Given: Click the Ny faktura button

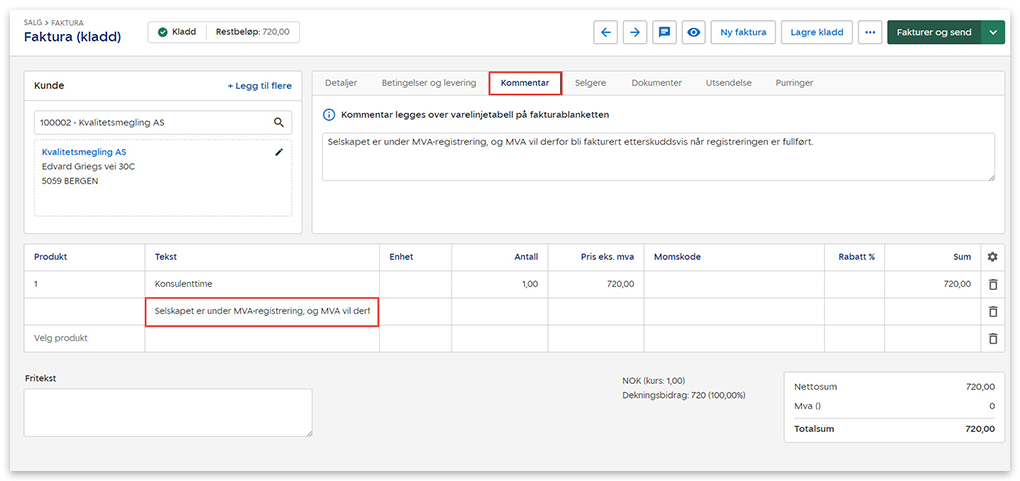Looking at the screenshot, I should [x=743, y=32].
